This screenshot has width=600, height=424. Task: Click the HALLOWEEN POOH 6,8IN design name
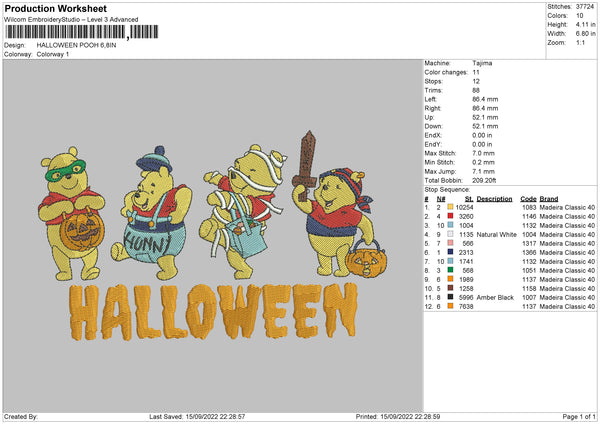76,46
